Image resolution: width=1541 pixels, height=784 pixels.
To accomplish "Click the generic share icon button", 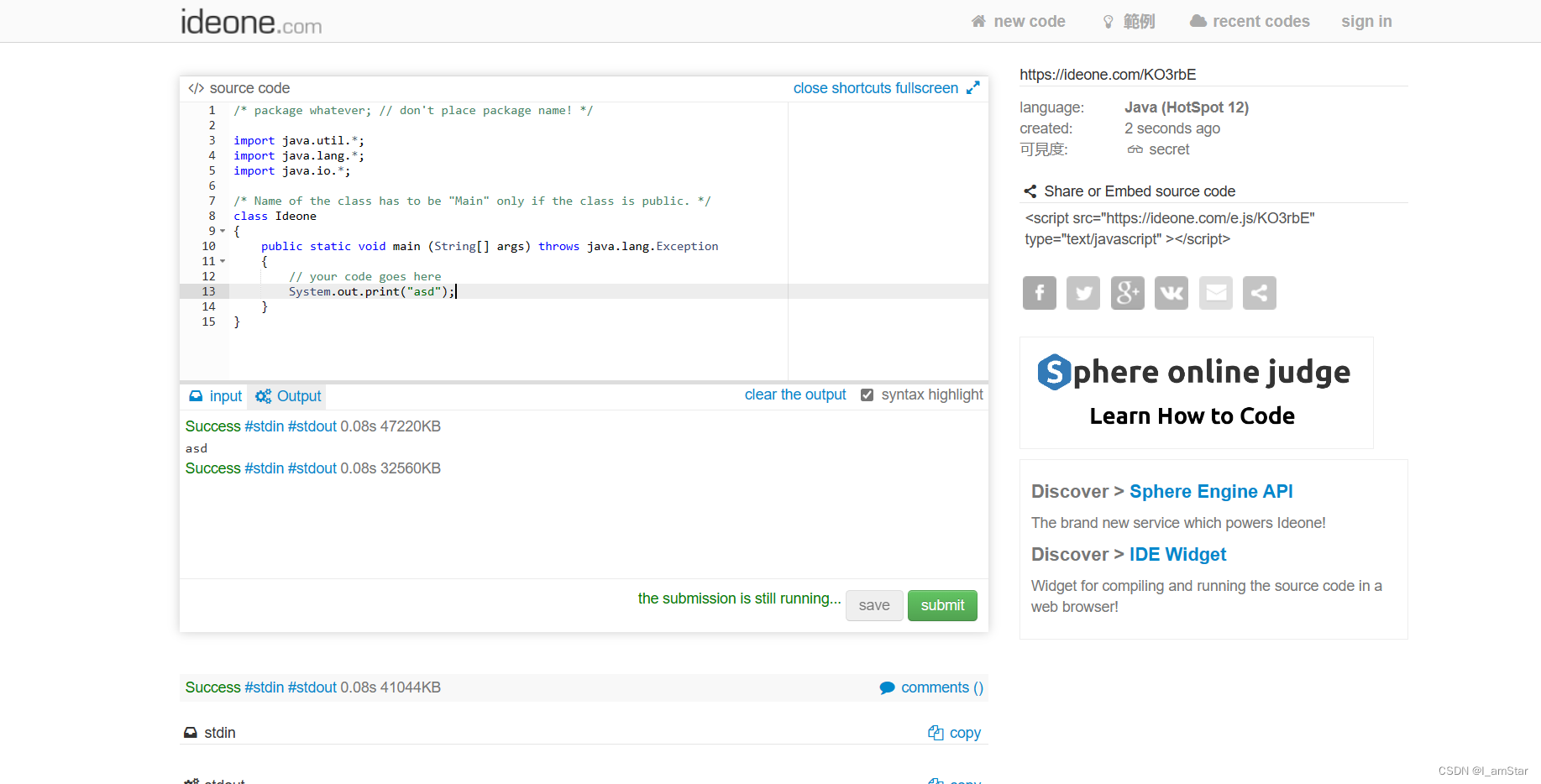I will pyautogui.click(x=1260, y=293).
